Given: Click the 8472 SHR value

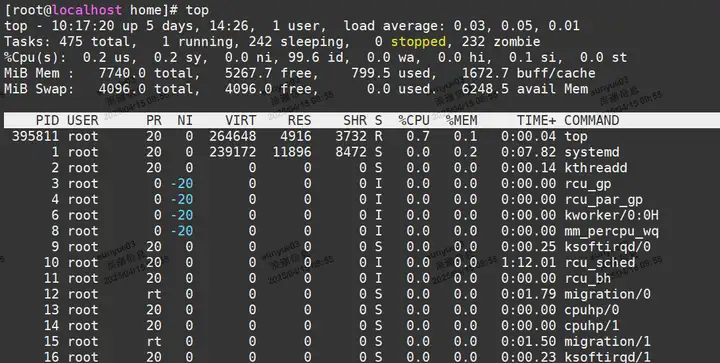Looking at the screenshot, I should pos(351,152).
